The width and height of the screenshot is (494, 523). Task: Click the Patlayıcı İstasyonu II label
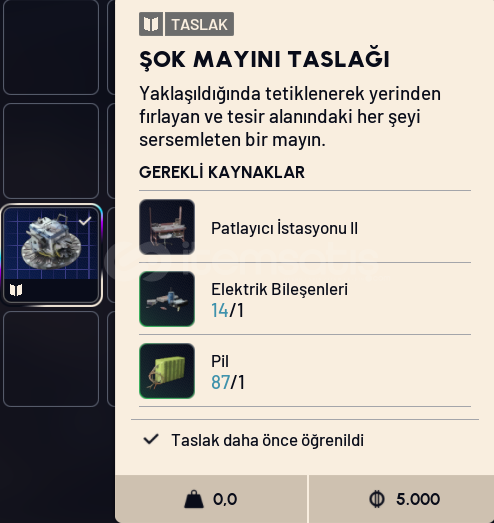284,228
